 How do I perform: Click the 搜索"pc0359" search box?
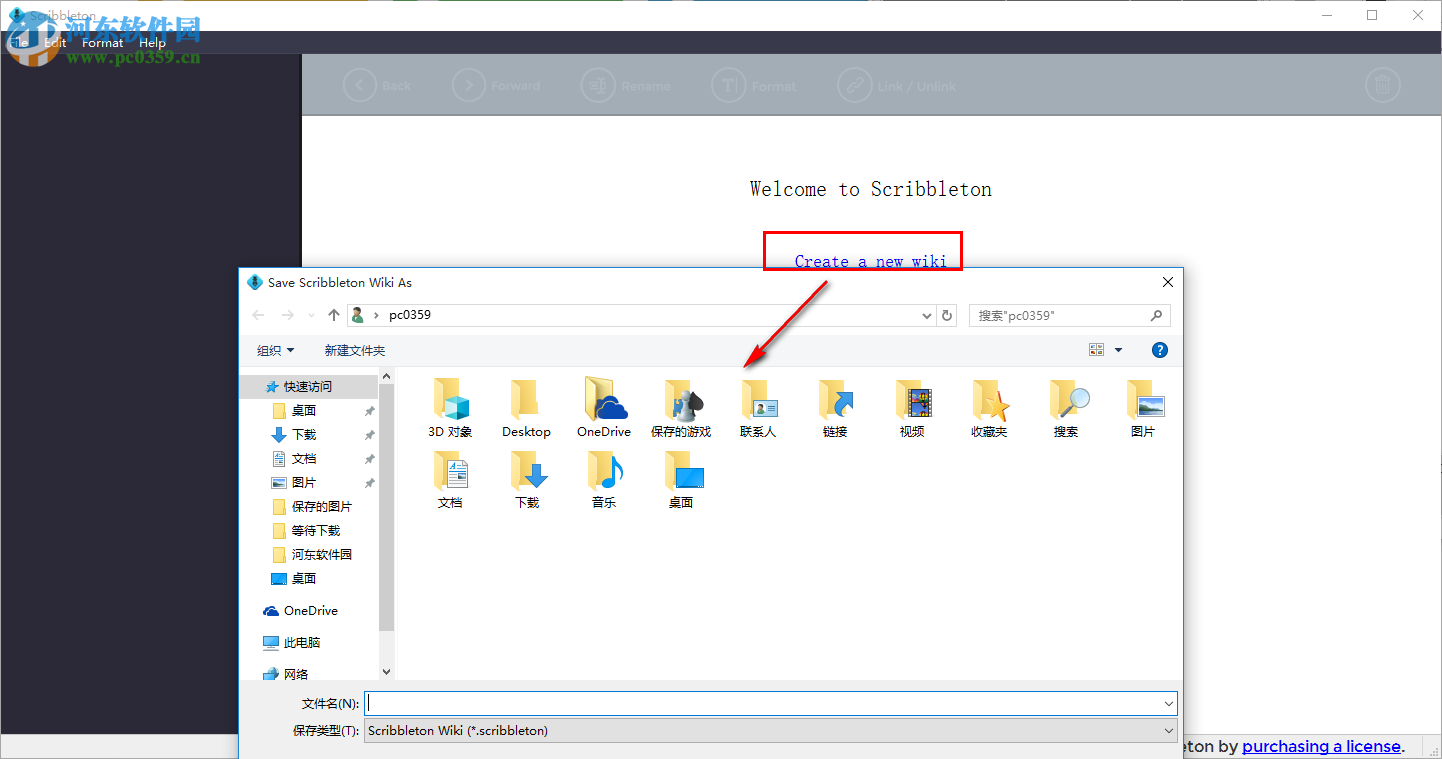1070,315
